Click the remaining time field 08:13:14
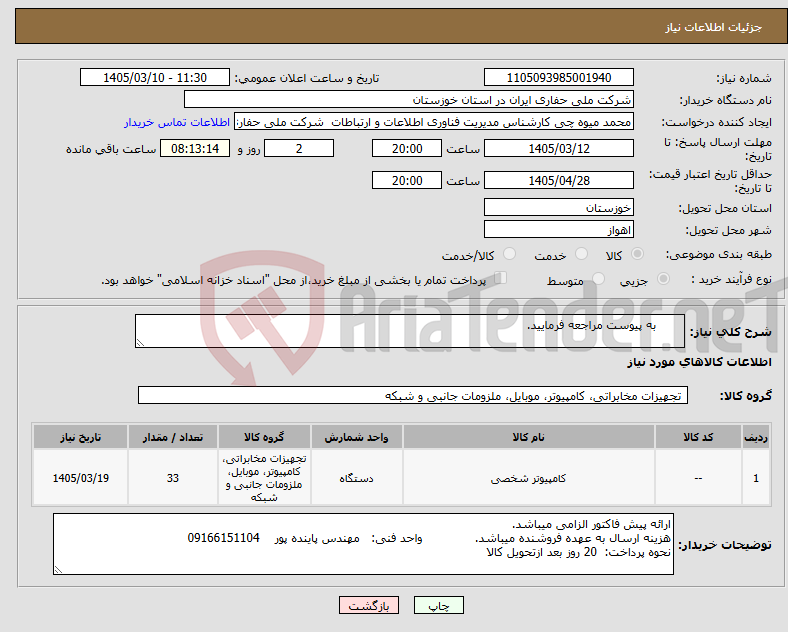The height and width of the screenshot is (632, 788). tap(195, 149)
